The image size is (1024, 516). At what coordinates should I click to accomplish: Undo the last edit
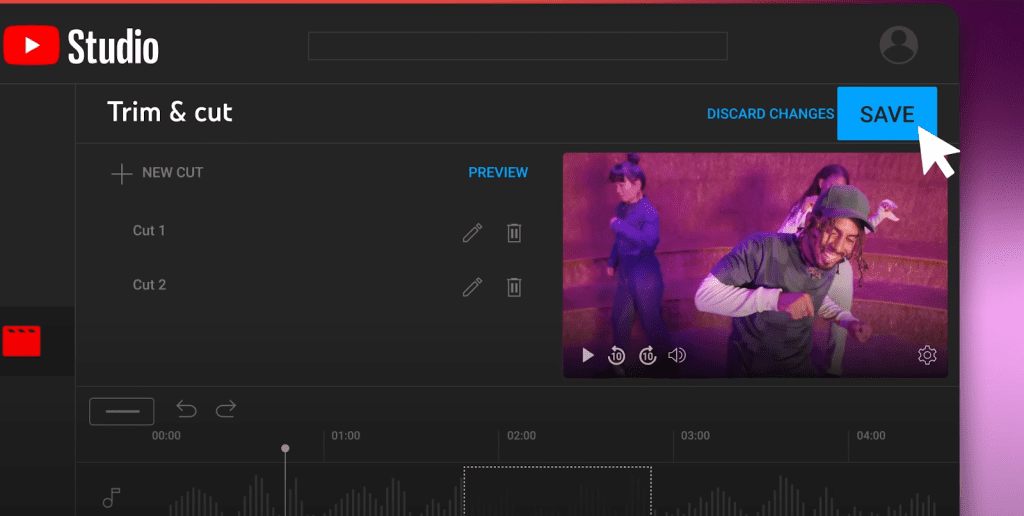point(186,409)
